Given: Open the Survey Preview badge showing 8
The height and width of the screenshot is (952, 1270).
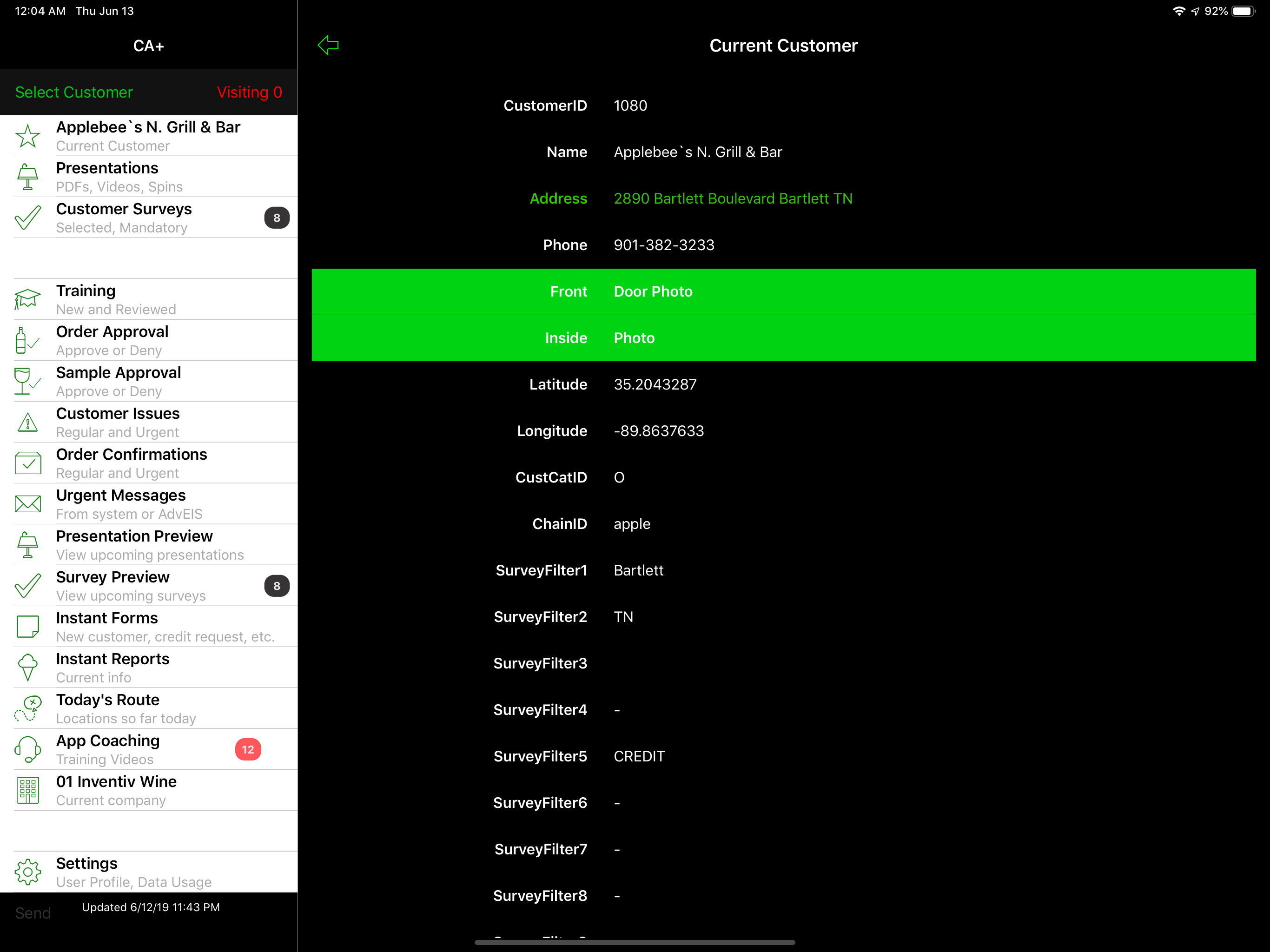Looking at the screenshot, I should pos(277,586).
